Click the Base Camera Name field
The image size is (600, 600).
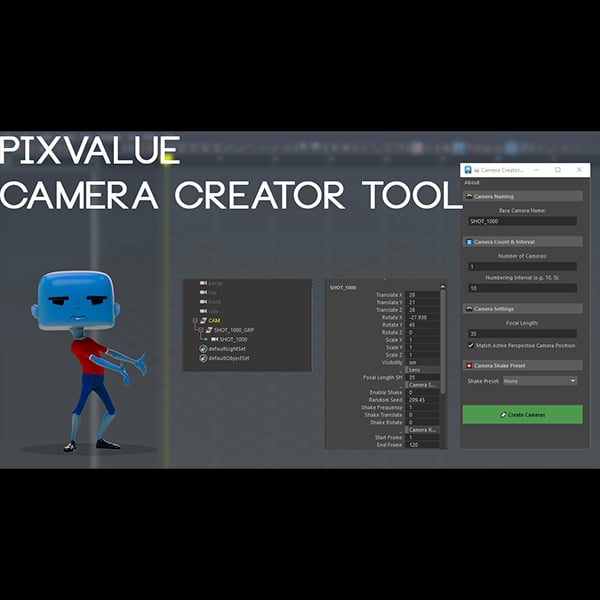tap(522, 221)
